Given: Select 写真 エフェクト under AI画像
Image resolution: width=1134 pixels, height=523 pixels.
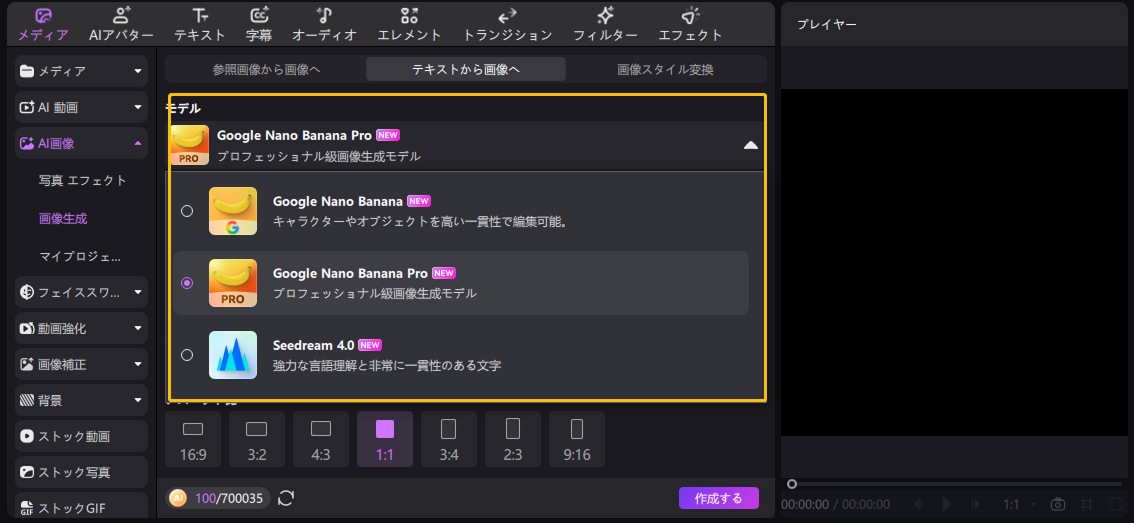Looking at the screenshot, I should tap(82, 180).
